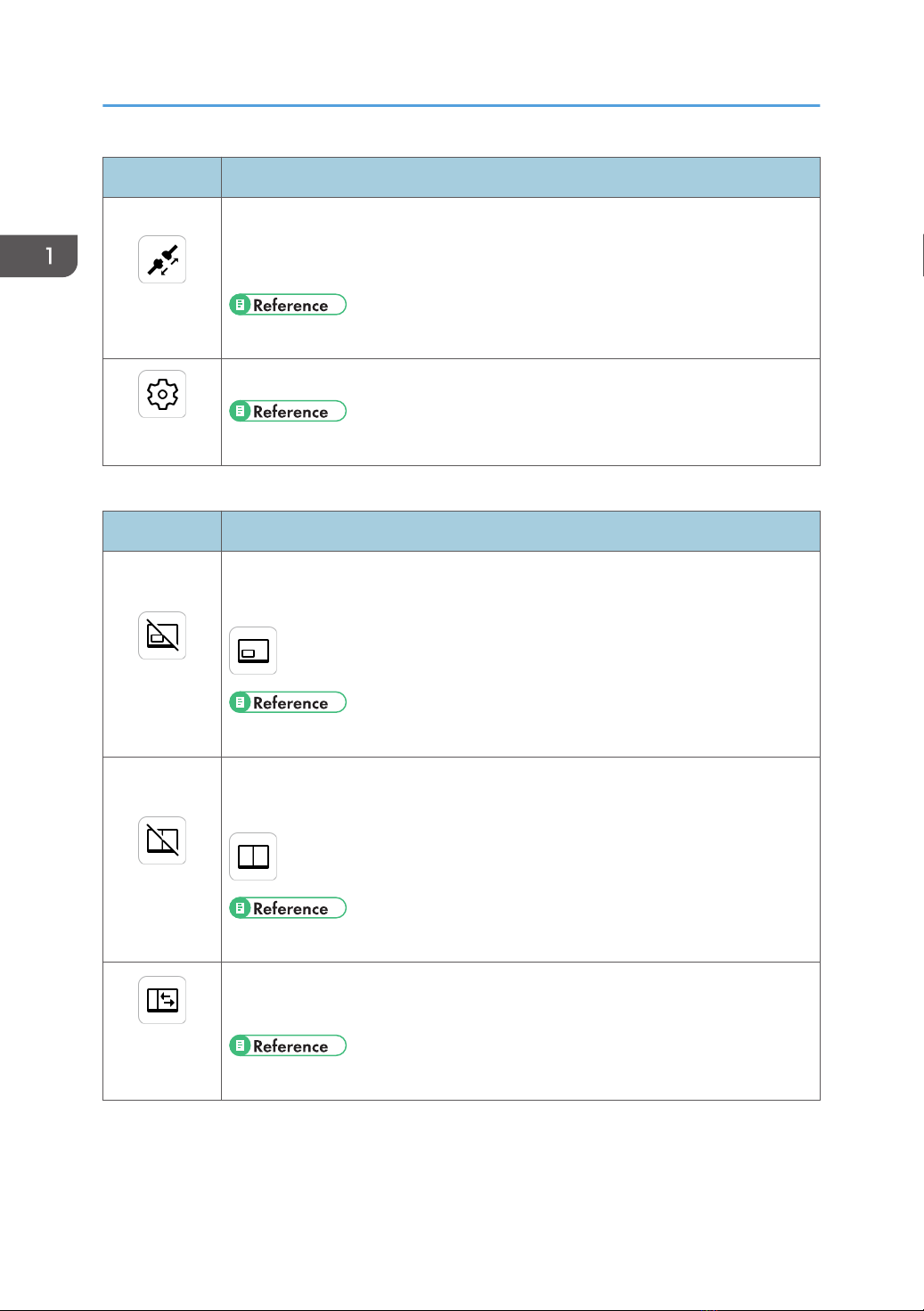Select the crossed-out picture-in-picture screen icon
The width and height of the screenshot is (924, 1311).
click(162, 635)
